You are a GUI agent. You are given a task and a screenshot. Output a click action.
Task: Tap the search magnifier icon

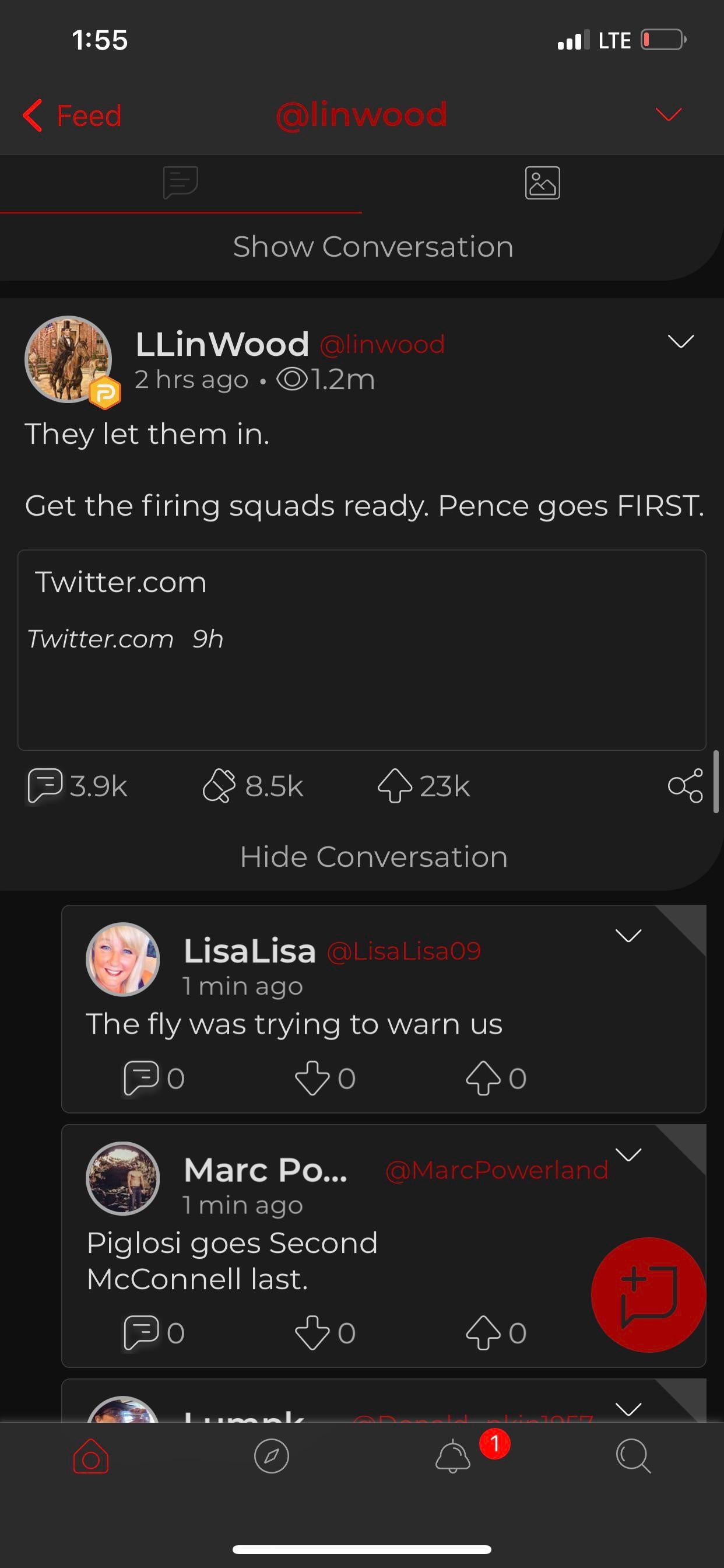[x=632, y=1457]
